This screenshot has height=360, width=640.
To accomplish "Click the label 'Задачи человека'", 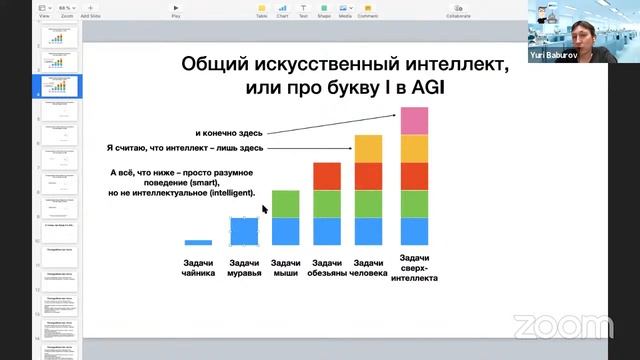I will 369,268.
